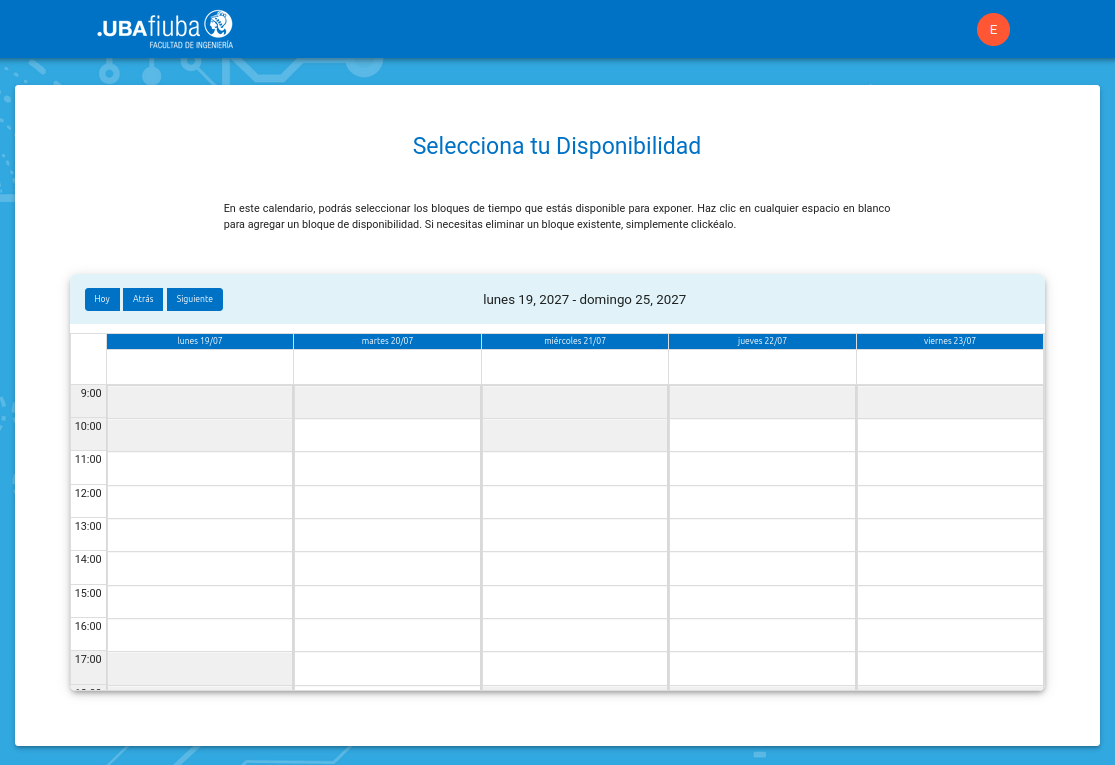Click the Thursday 10:00 time slot
This screenshot has width=1115, height=765.
pyautogui.click(x=762, y=435)
